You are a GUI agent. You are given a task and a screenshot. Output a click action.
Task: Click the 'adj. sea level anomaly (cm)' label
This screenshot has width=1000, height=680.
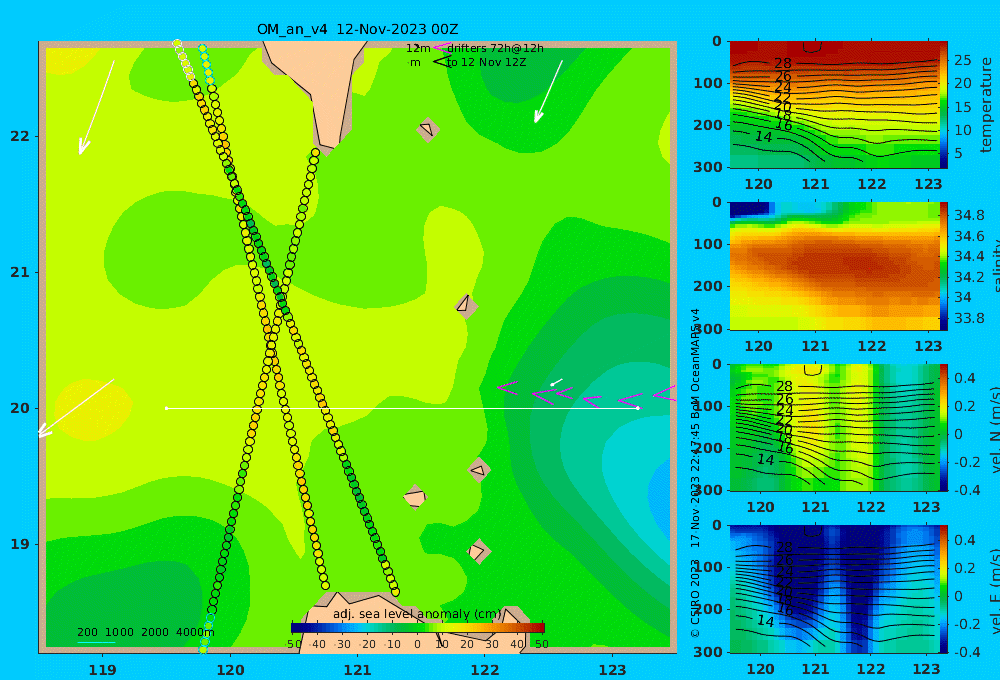click(x=417, y=614)
